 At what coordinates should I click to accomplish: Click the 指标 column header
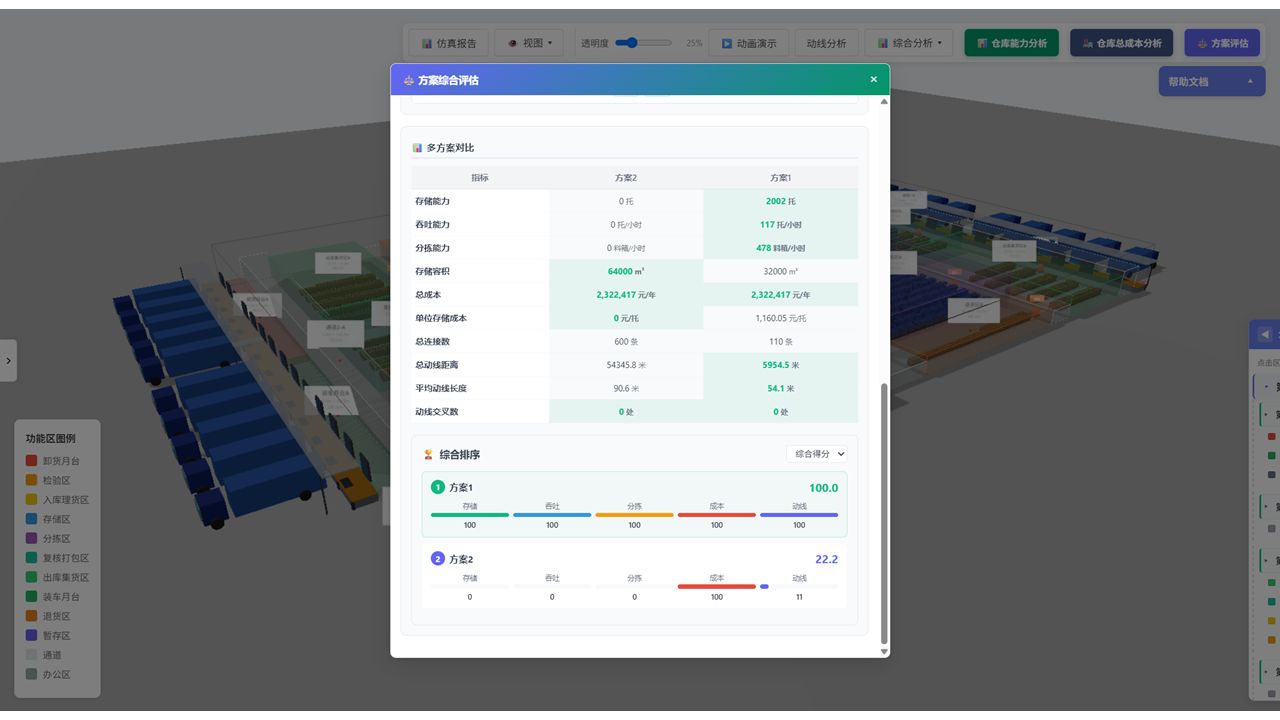click(480, 178)
